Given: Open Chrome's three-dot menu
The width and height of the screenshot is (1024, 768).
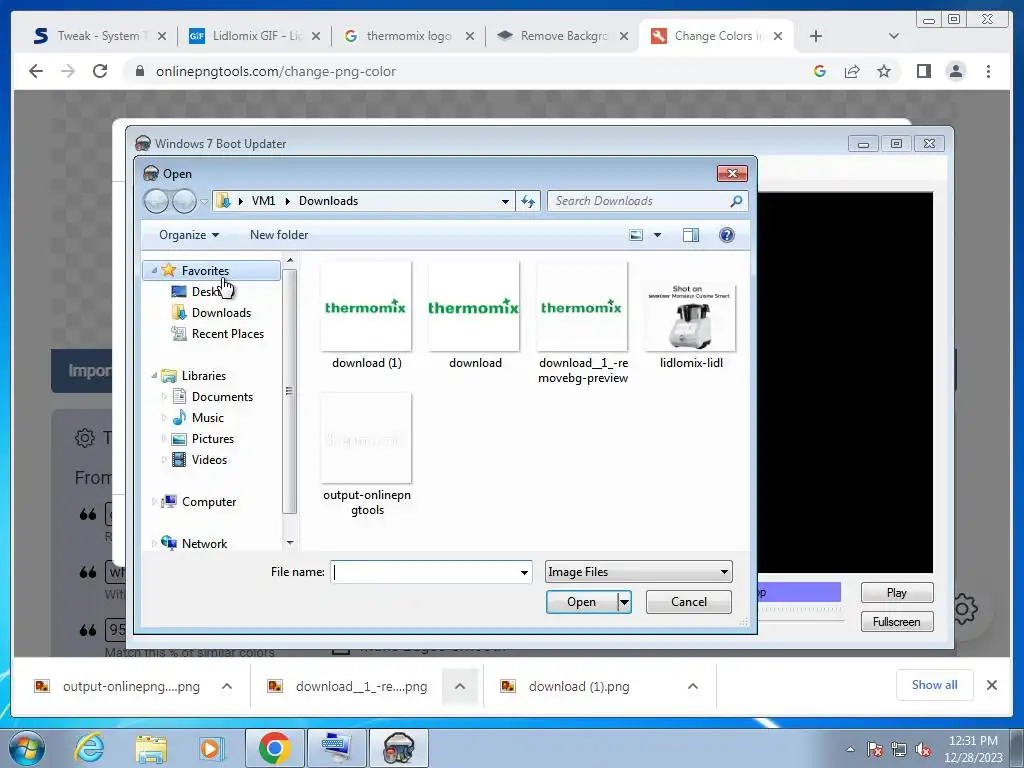Looking at the screenshot, I should [x=988, y=71].
